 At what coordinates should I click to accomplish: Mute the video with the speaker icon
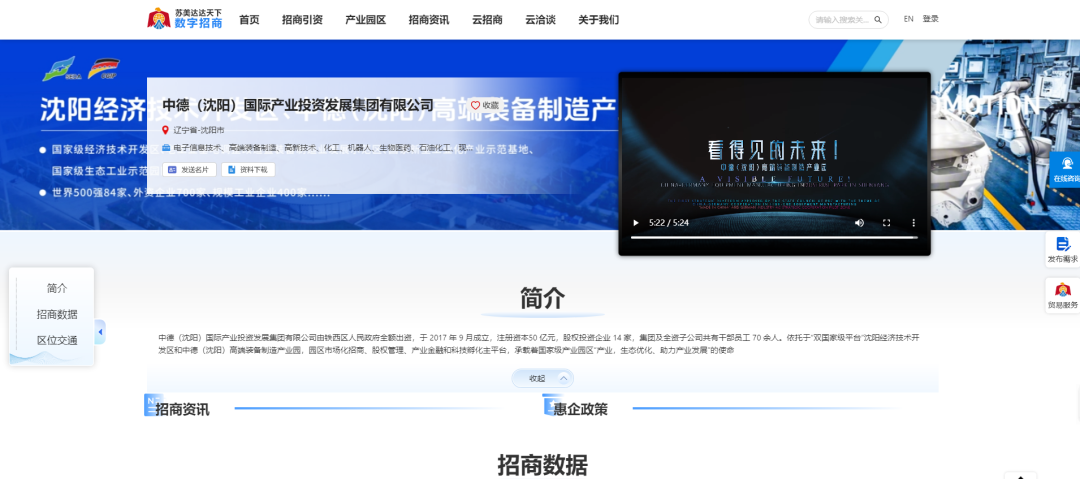[860, 223]
